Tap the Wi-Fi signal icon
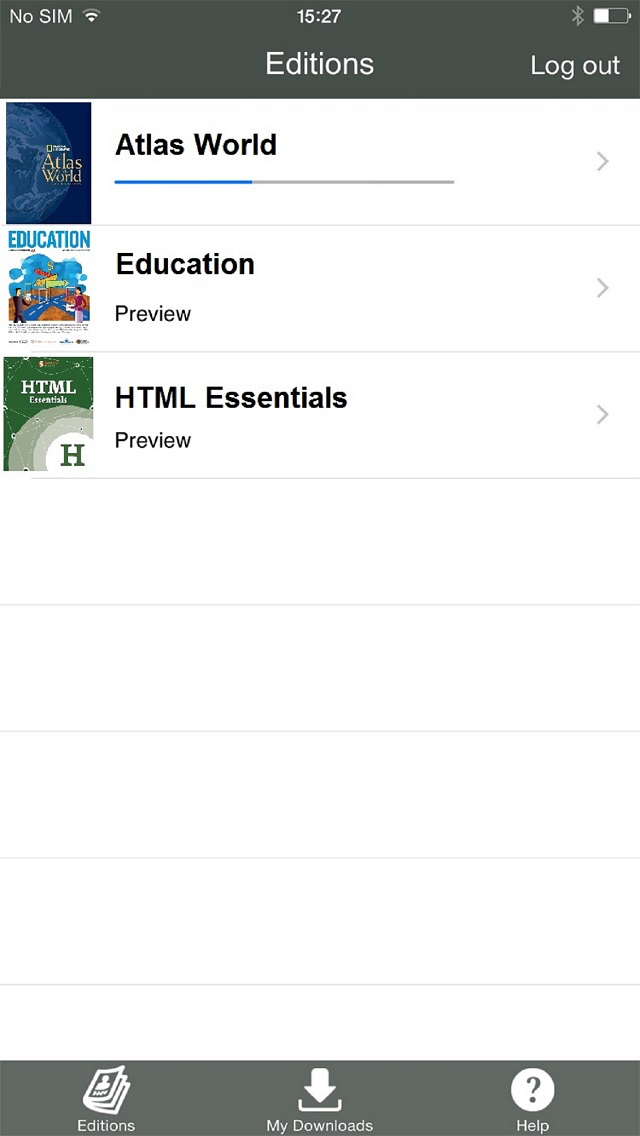This screenshot has height=1136, width=640. click(91, 16)
